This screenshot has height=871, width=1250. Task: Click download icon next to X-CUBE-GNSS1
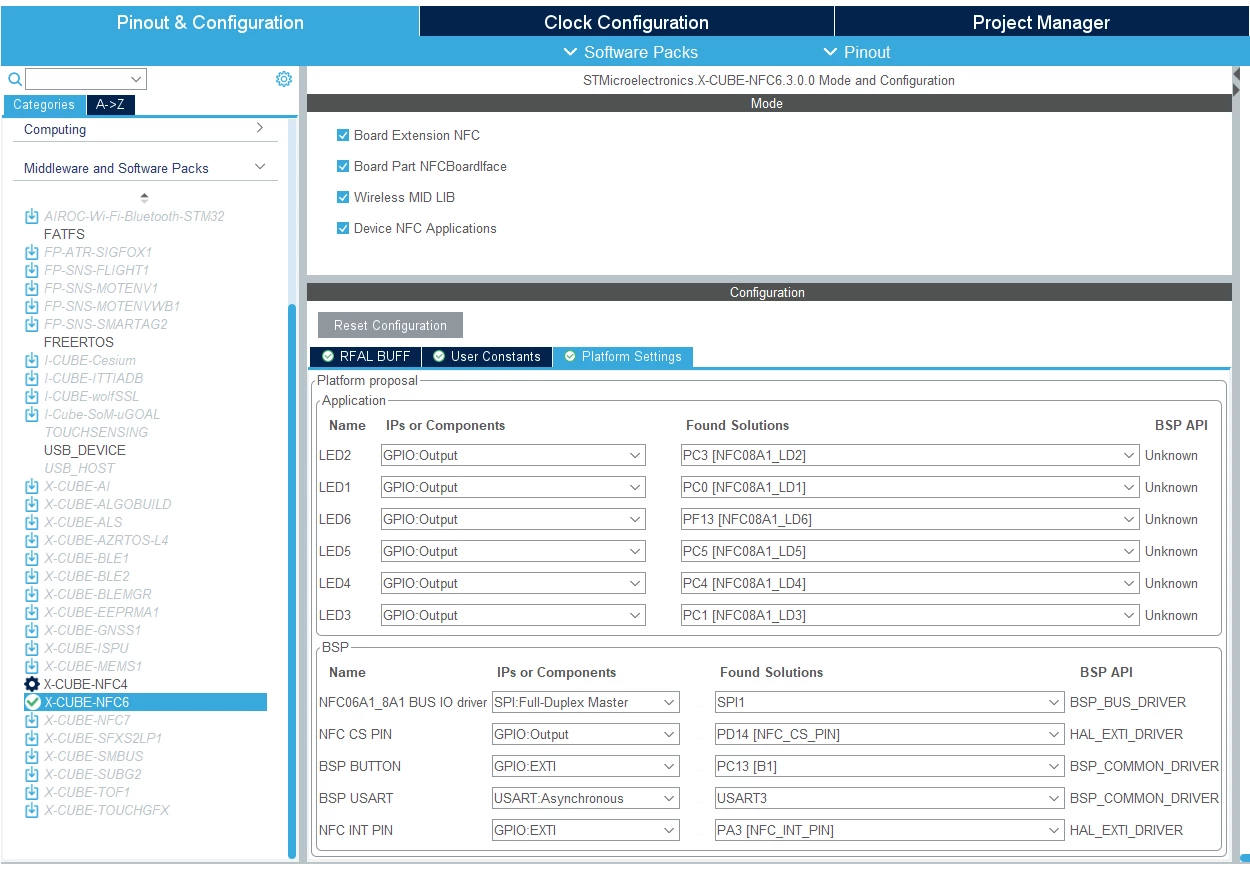click(x=32, y=630)
